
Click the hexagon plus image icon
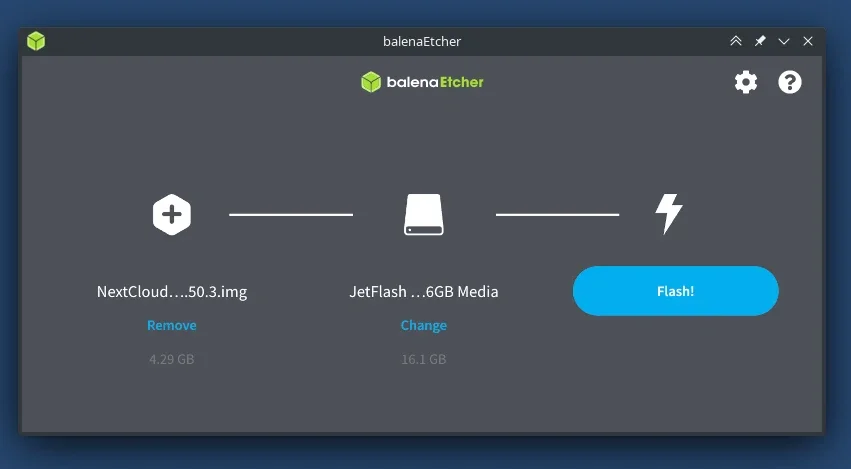tap(172, 214)
